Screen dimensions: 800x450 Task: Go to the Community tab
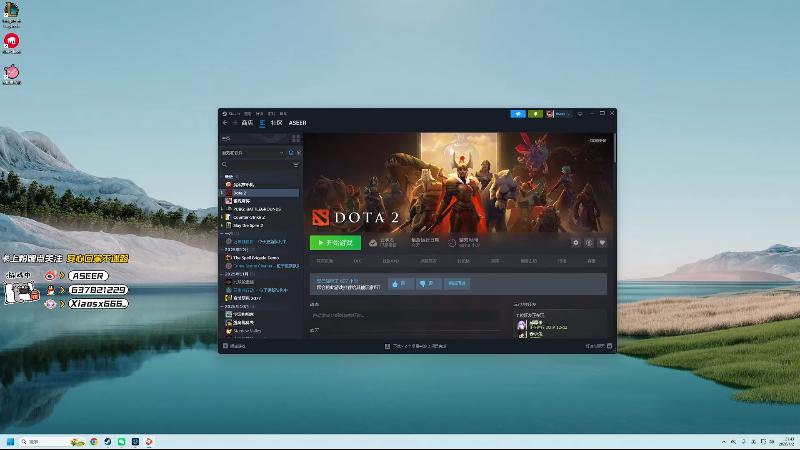click(x=277, y=123)
